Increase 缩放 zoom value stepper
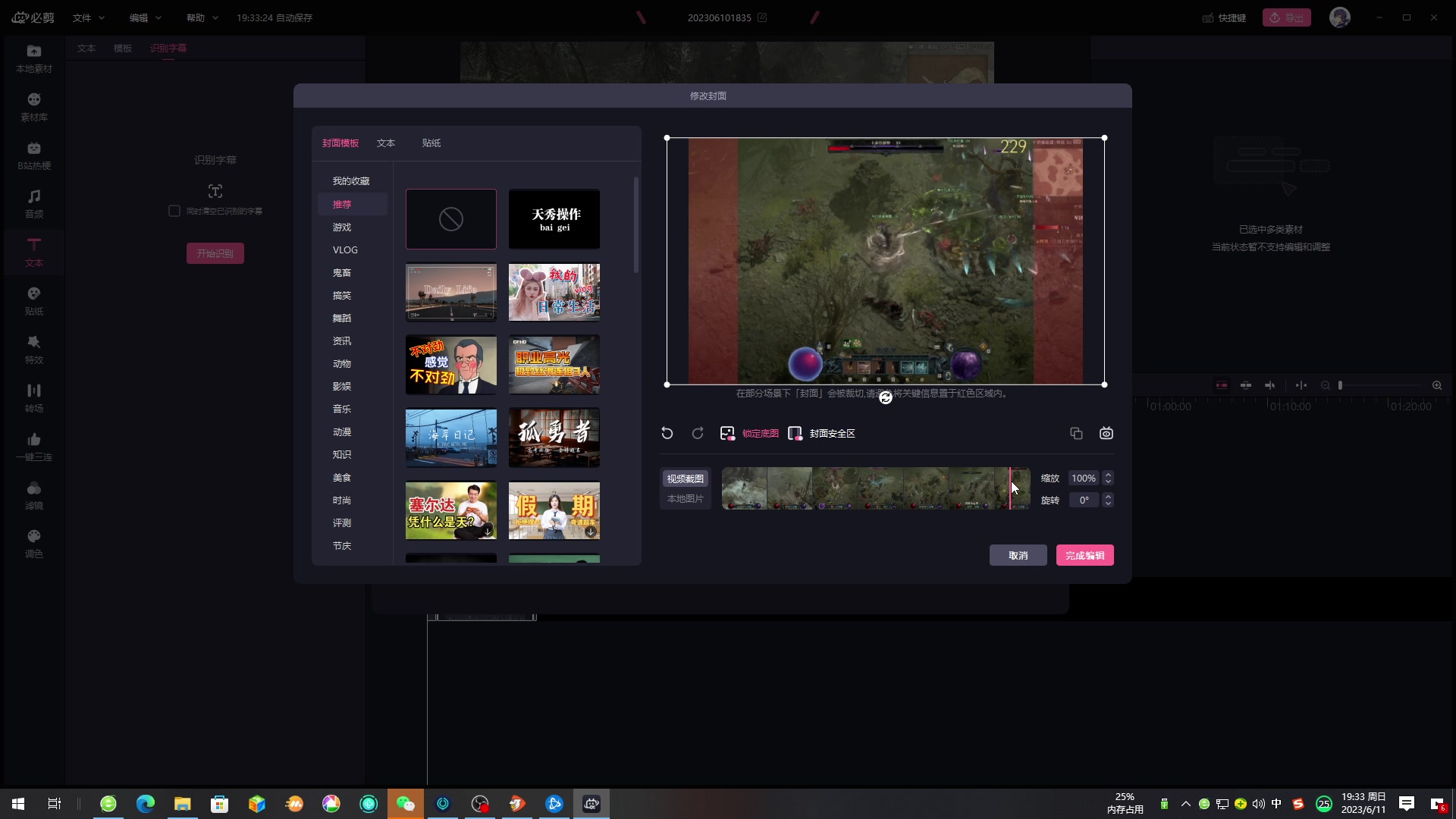 [x=1108, y=475]
